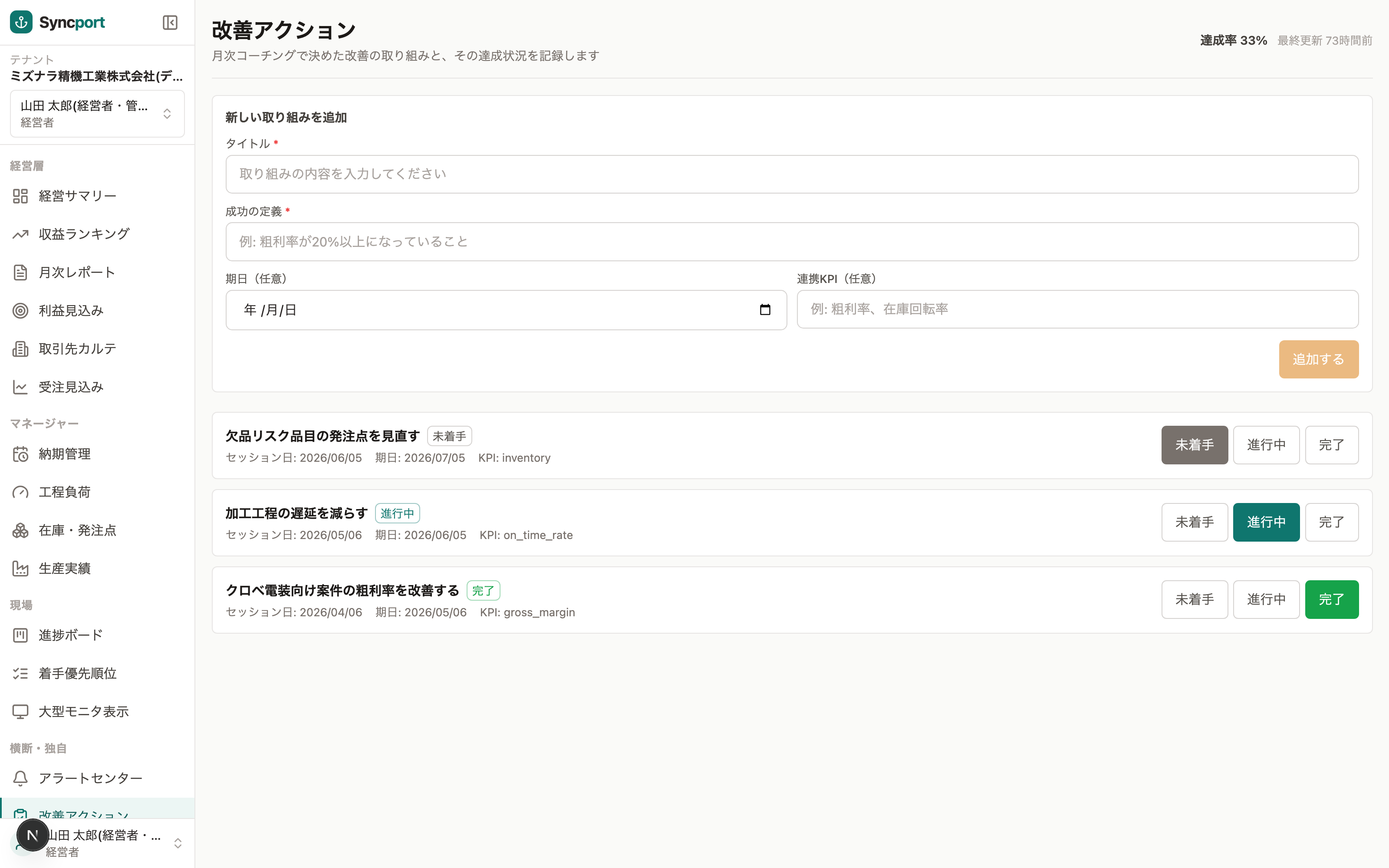Click the 成功の定義 input field
The image size is (1389, 868).
pyautogui.click(x=791, y=242)
